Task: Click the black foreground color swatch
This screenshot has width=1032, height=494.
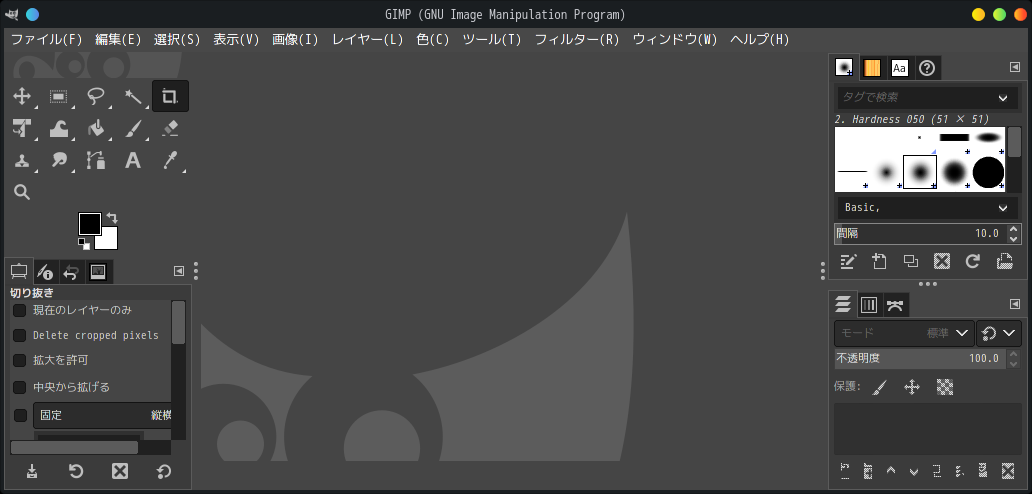Action: [x=90, y=224]
